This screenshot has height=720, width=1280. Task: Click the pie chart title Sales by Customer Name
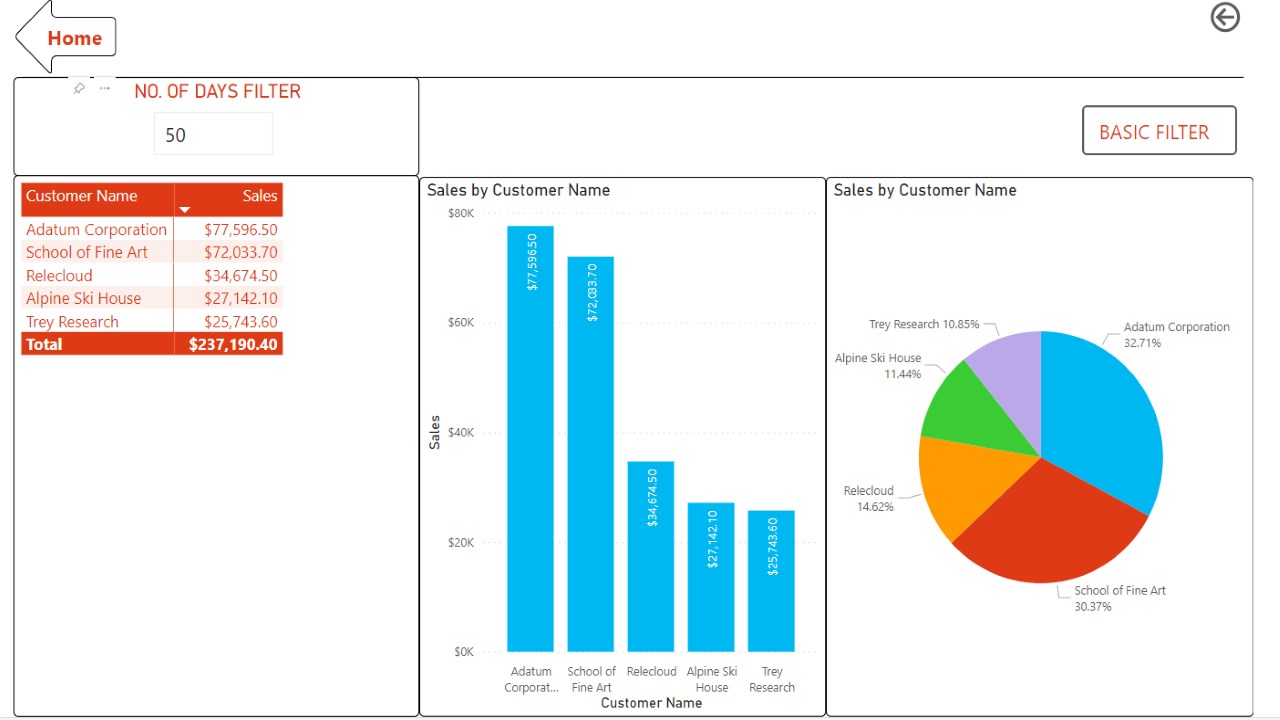(925, 190)
